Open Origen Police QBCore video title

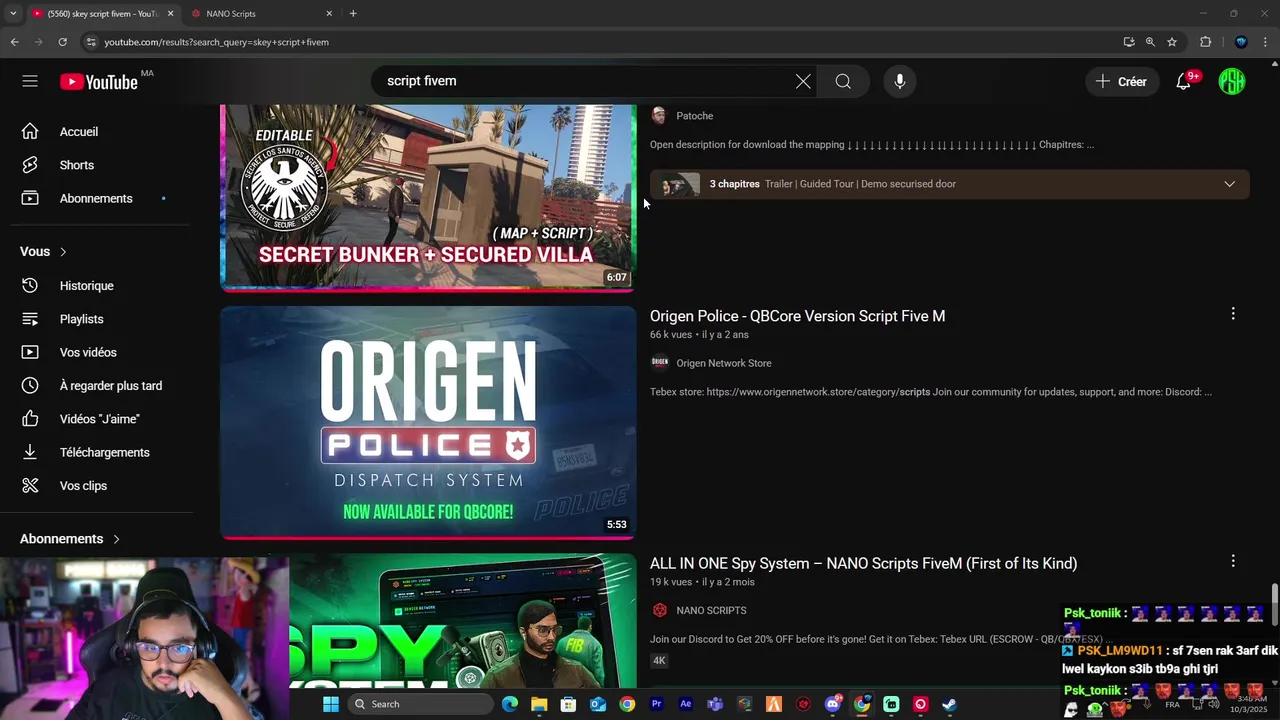(797, 316)
